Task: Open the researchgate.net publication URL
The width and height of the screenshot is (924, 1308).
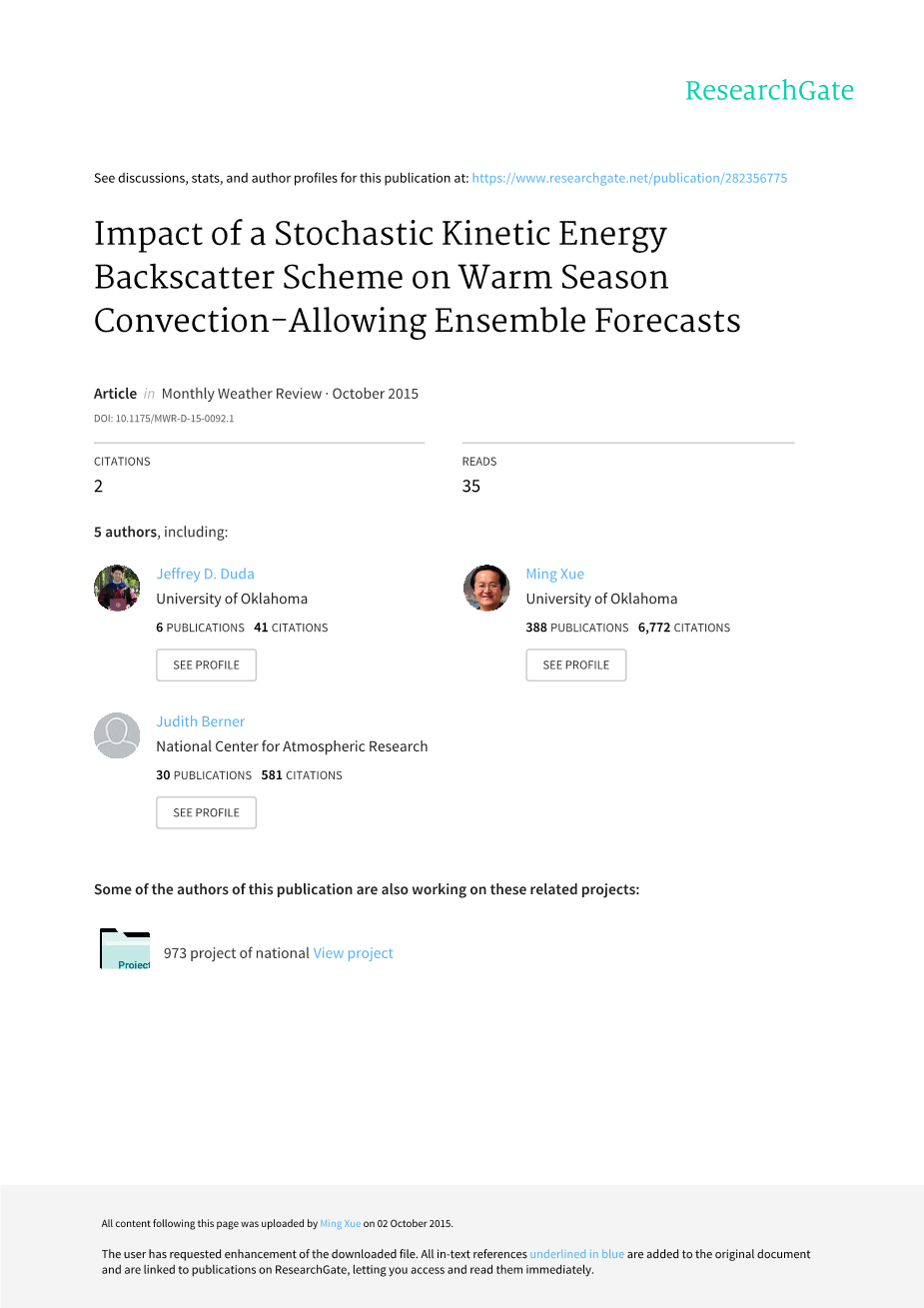Action: (x=629, y=178)
